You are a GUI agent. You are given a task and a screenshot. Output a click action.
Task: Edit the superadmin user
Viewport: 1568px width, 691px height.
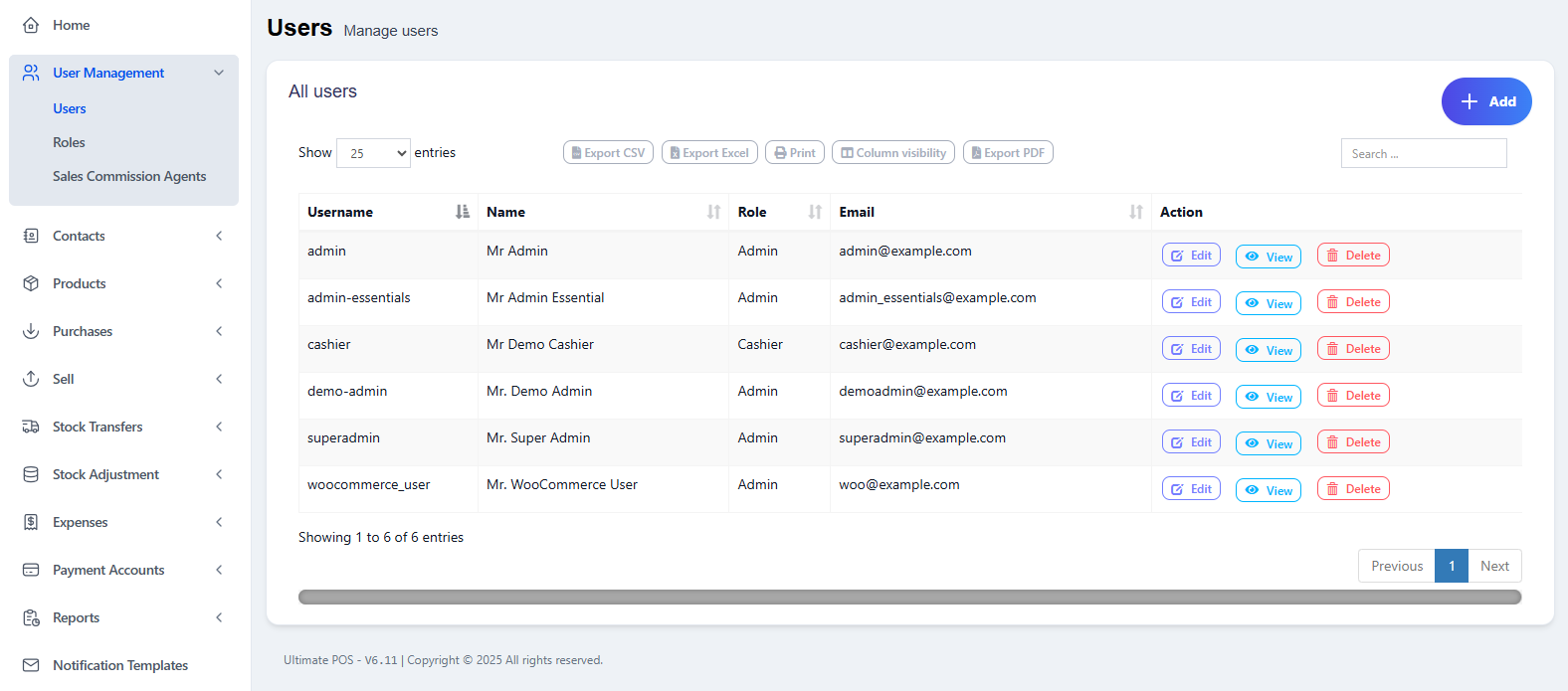pos(1191,441)
